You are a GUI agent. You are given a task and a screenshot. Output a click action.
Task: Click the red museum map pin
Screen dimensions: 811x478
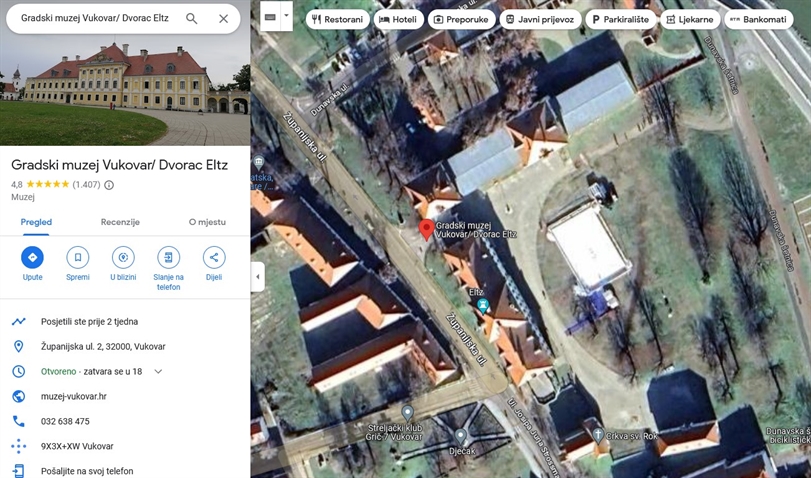click(426, 229)
